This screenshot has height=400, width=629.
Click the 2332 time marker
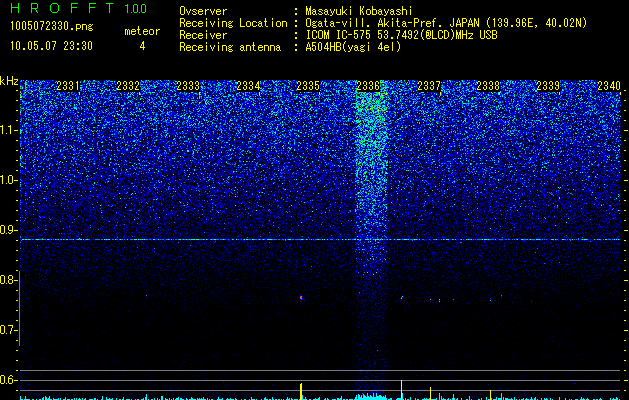pos(128,86)
